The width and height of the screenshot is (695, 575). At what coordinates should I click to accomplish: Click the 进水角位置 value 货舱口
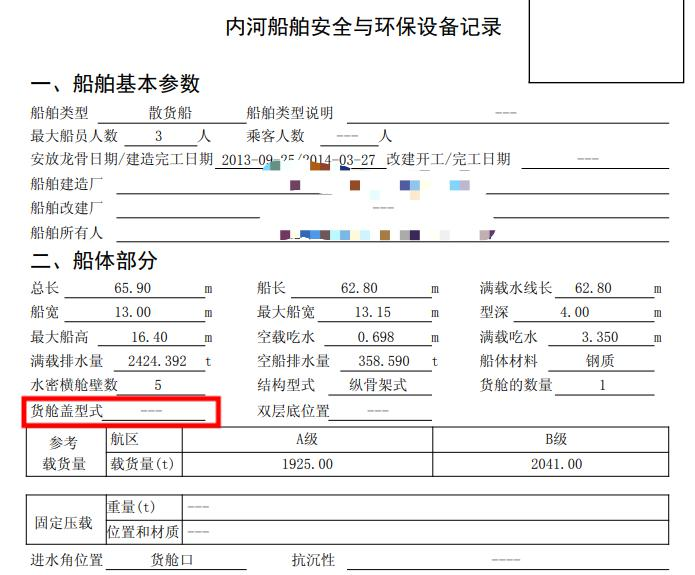pyautogui.click(x=171, y=560)
